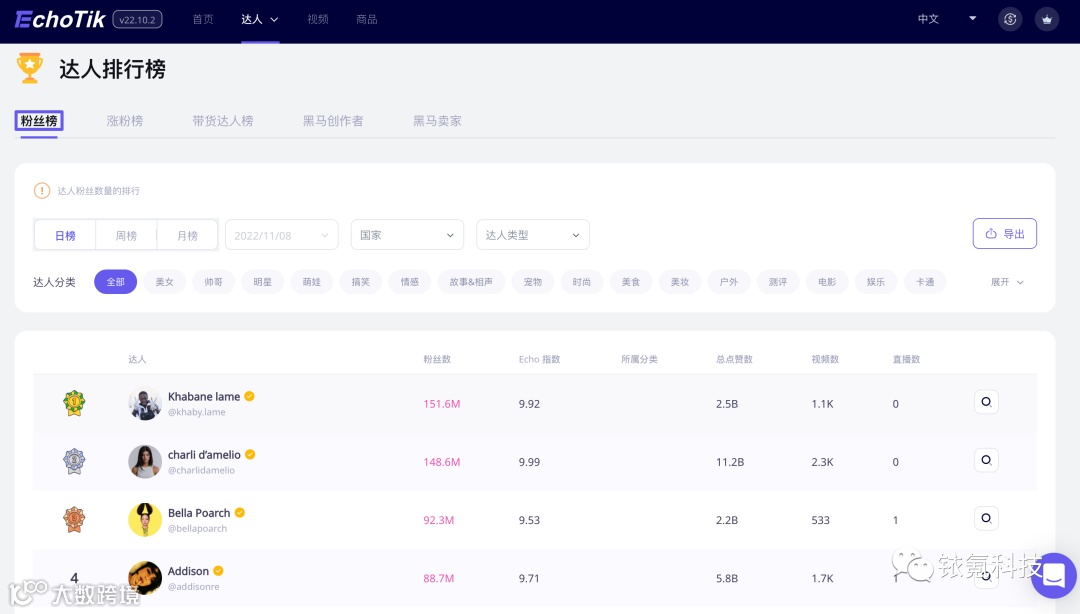Click the gold first-place medal badge
The image size is (1080, 614).
pos(74,402)
